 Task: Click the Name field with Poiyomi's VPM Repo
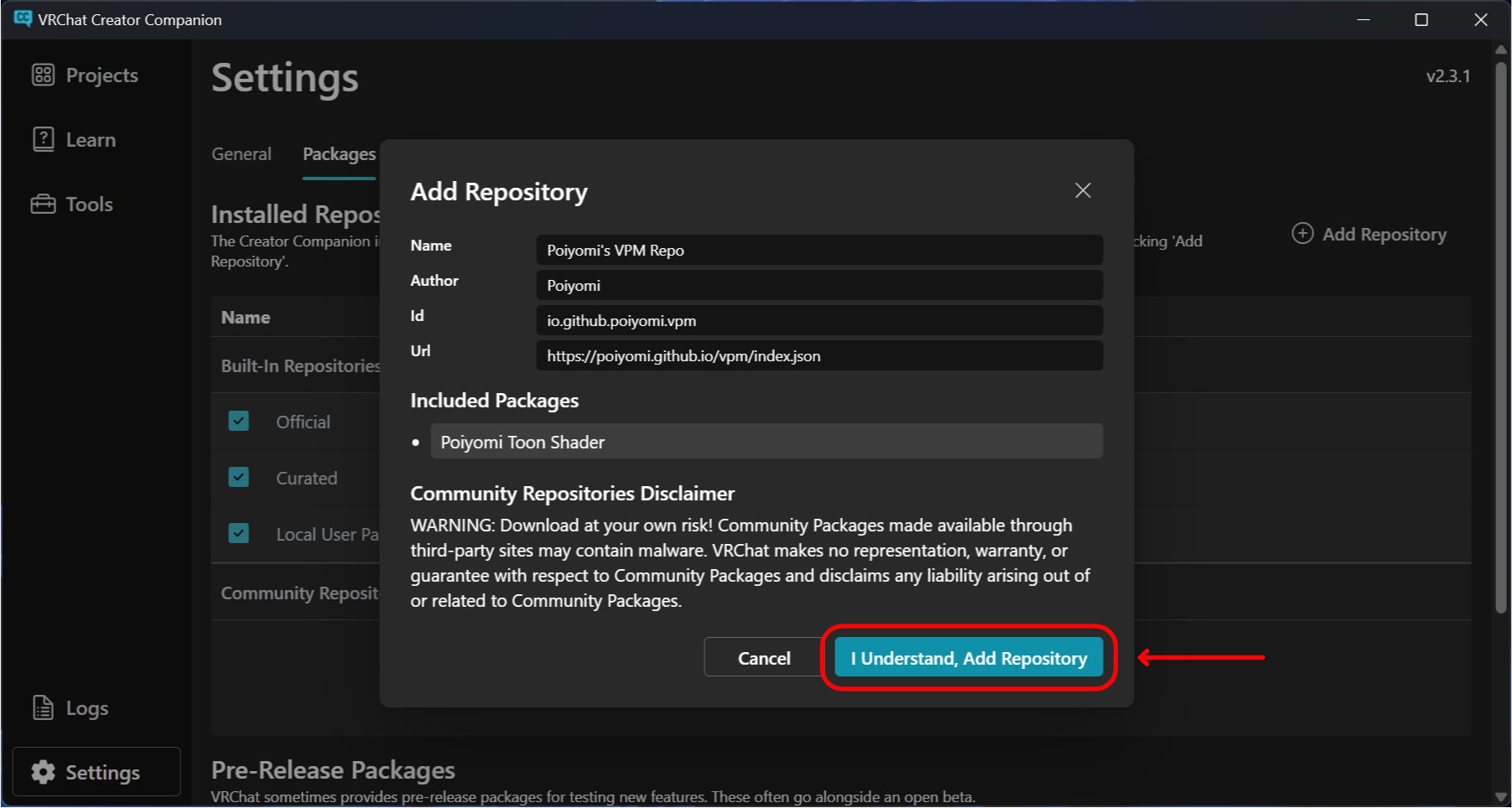pos(819,251)
